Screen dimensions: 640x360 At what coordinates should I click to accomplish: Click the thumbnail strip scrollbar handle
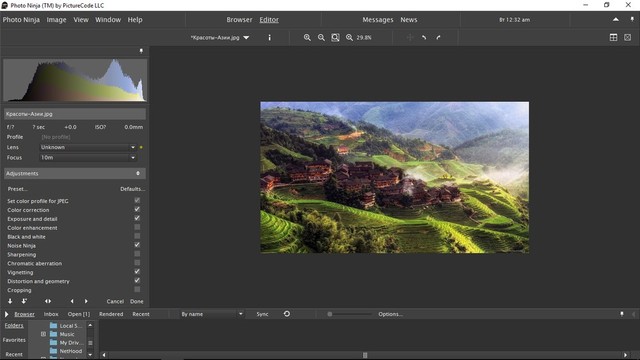pyautogui.click(x=365, y=355)
